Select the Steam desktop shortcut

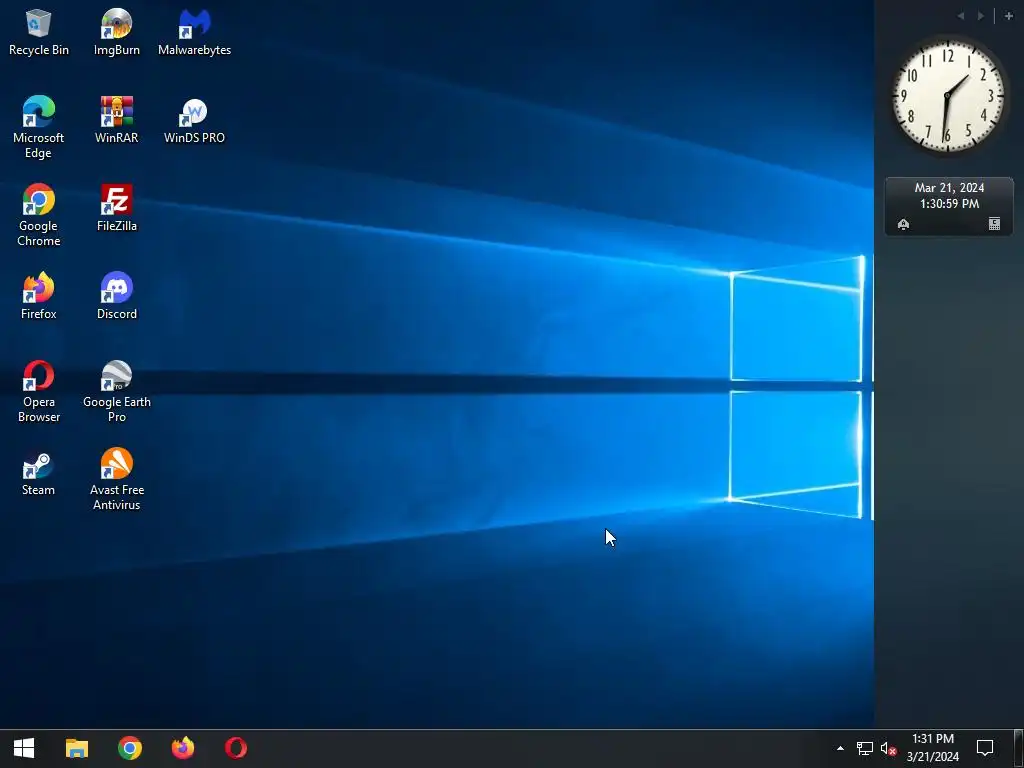(x=39, y=473)
